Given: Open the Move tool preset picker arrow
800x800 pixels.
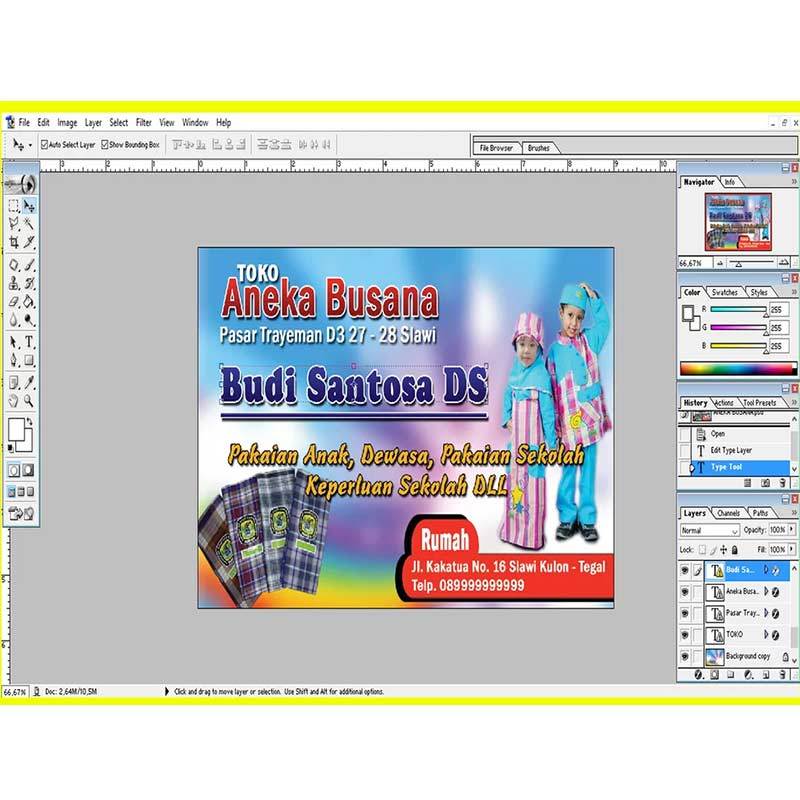Looking at the screenshot, I should pos(30,145).
